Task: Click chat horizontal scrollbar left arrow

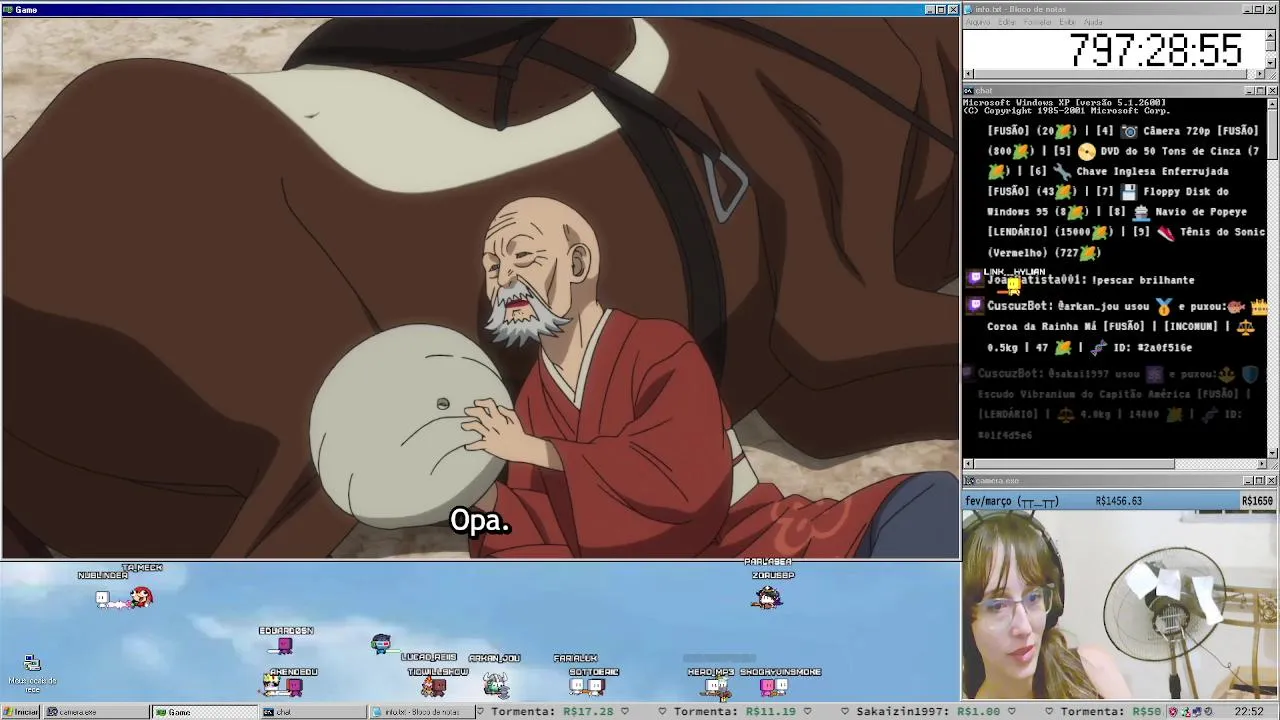Action: (x=968, y=464)
